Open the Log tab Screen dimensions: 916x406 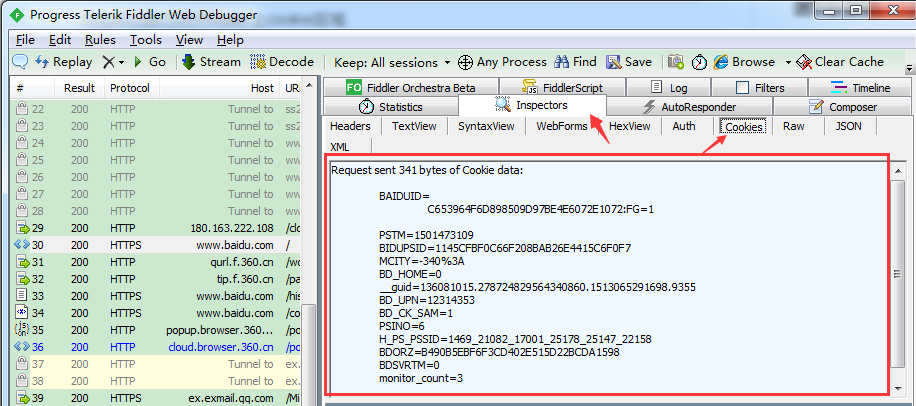point(669,88)
